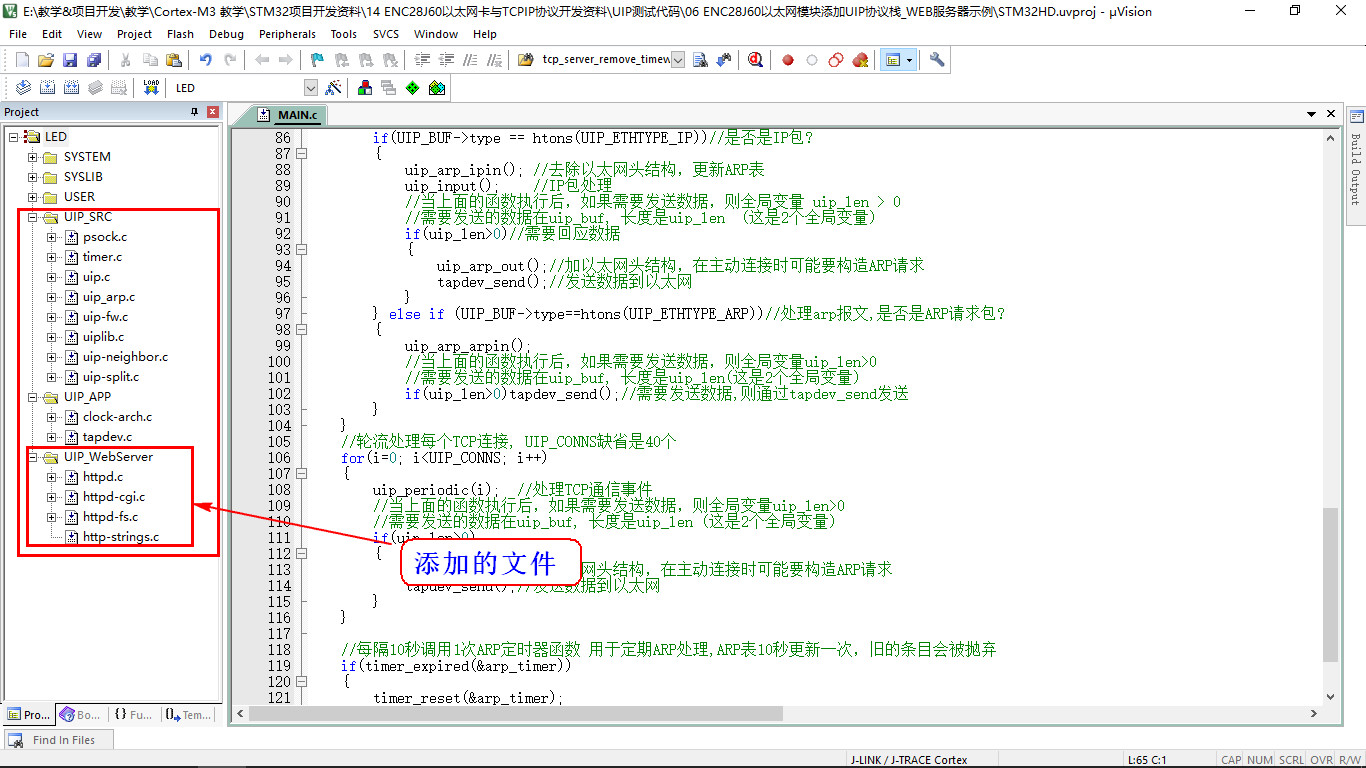Expand the psock.c file dependencies

[x=52, y=237]
